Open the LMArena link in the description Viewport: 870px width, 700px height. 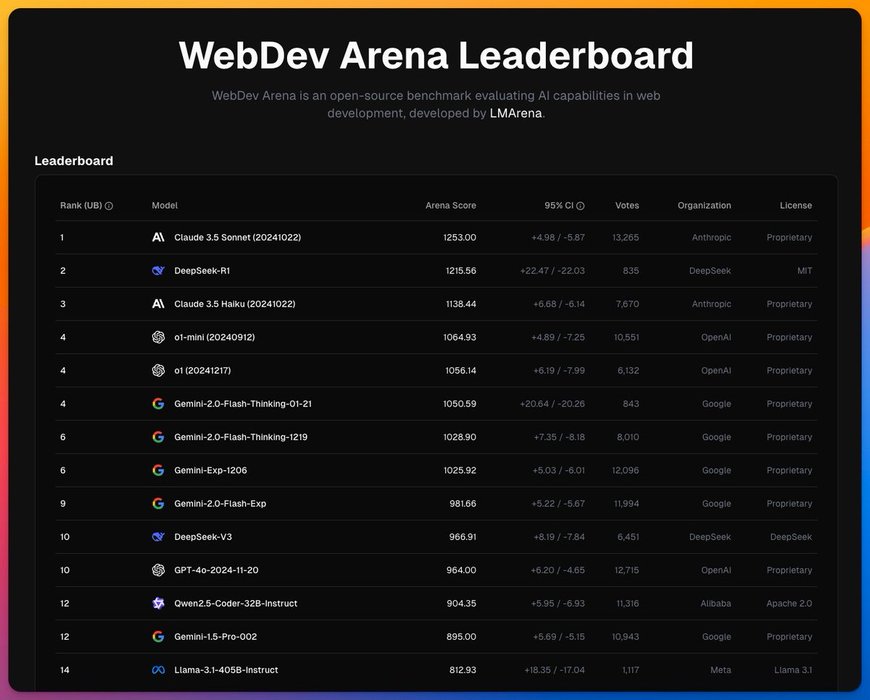[515, 113]
